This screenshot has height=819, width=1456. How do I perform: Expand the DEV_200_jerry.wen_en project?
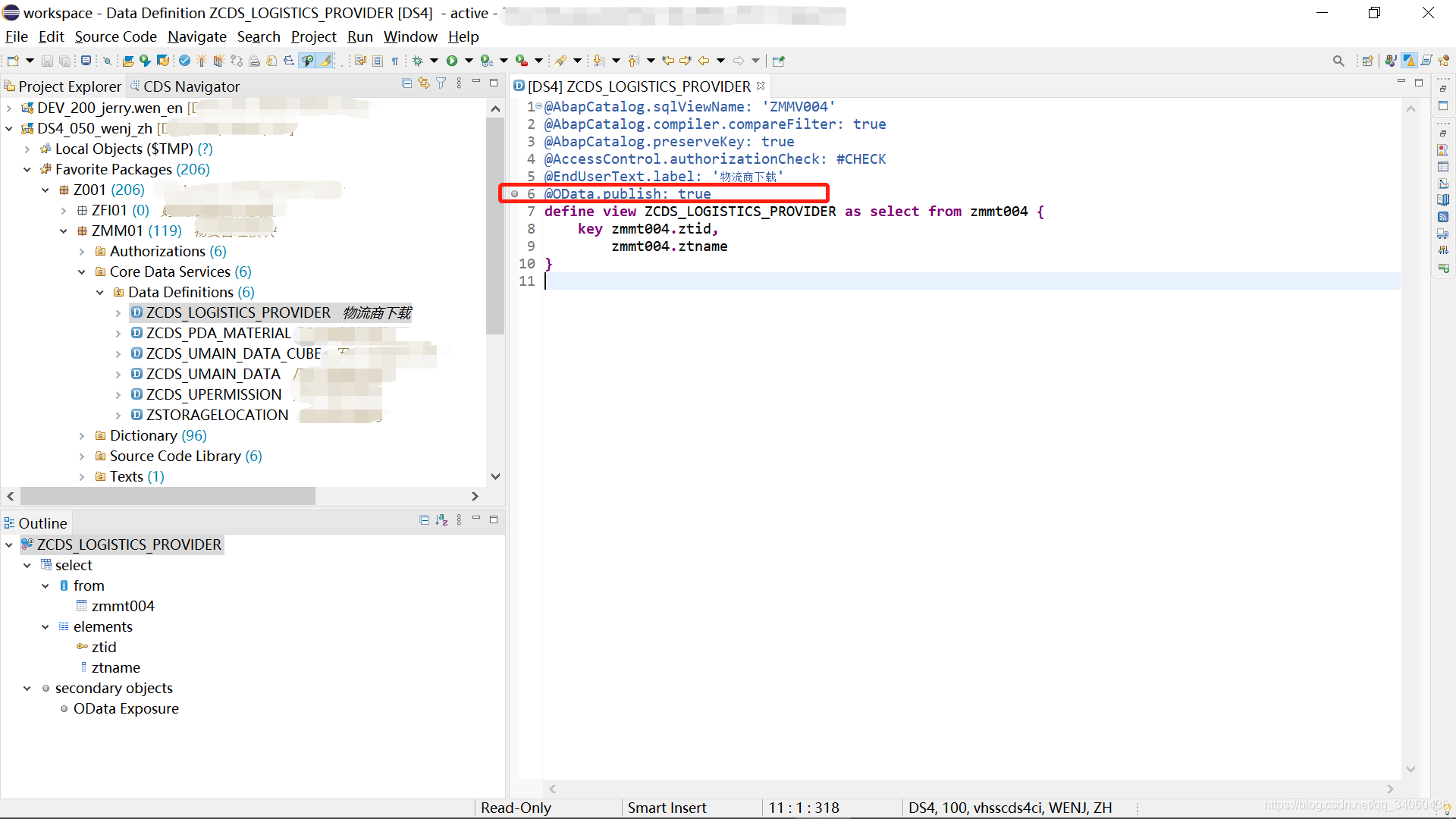click(9, 108)
